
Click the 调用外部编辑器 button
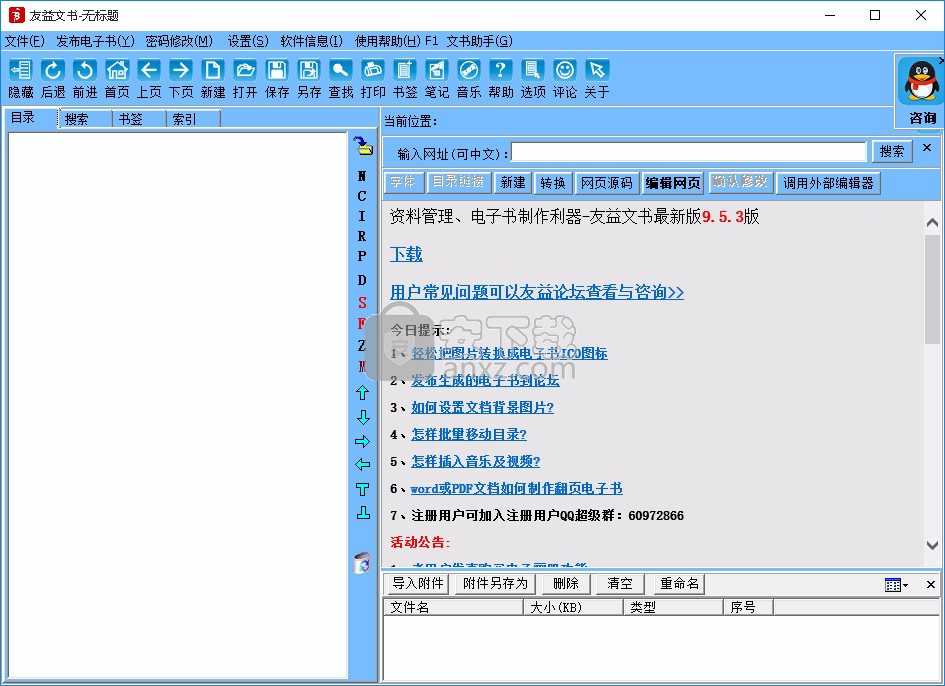click(828, 183)
